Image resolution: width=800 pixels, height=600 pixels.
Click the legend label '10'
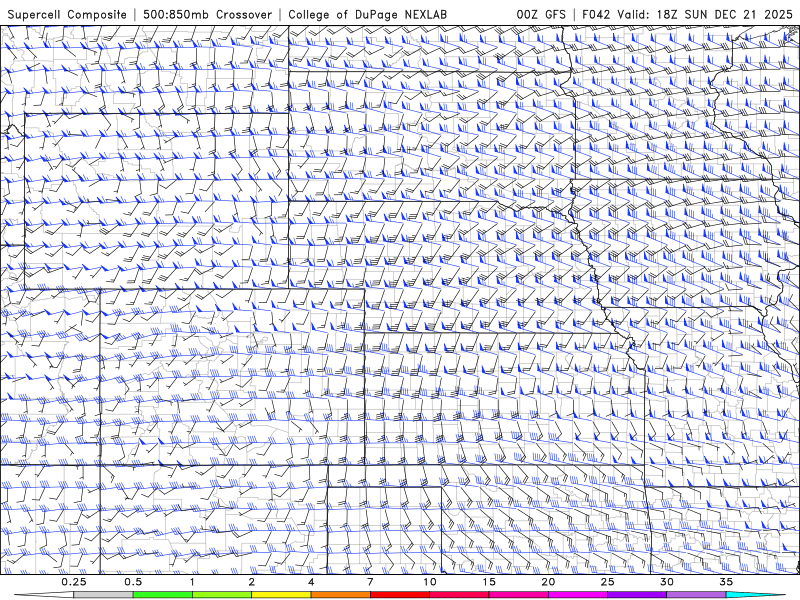tap(430, 582)
